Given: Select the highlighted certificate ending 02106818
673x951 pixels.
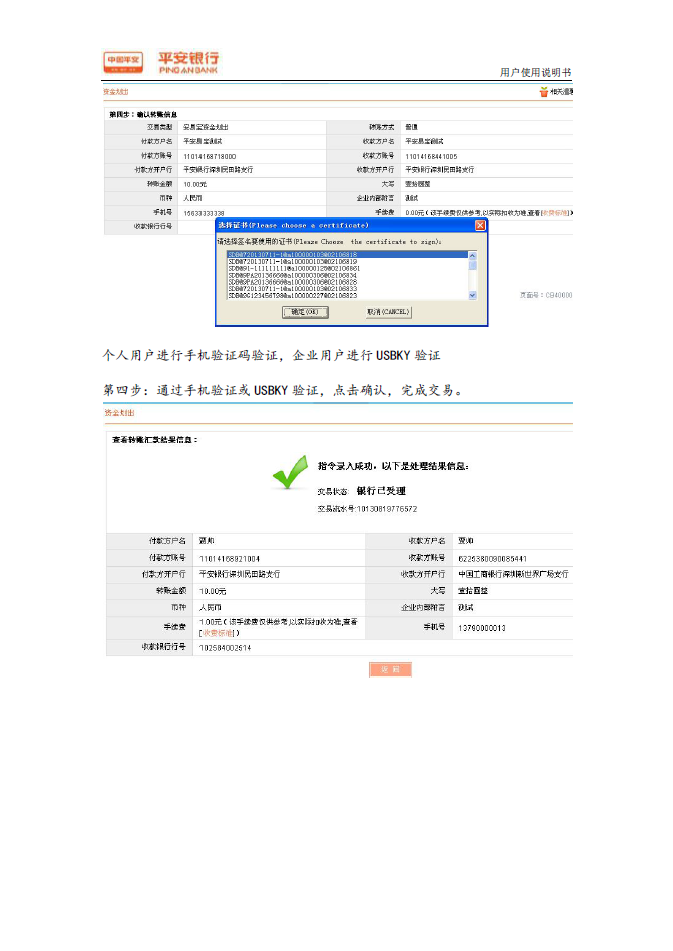Looking at the screenshot, I should coord(347,255).
